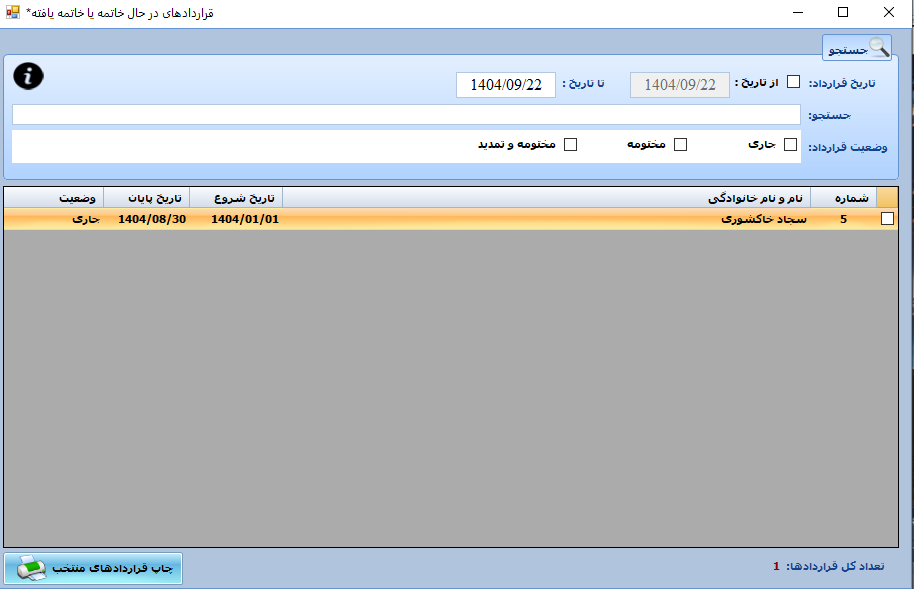Sort by 'وضعیت' column header

click(x=53, y=197)
